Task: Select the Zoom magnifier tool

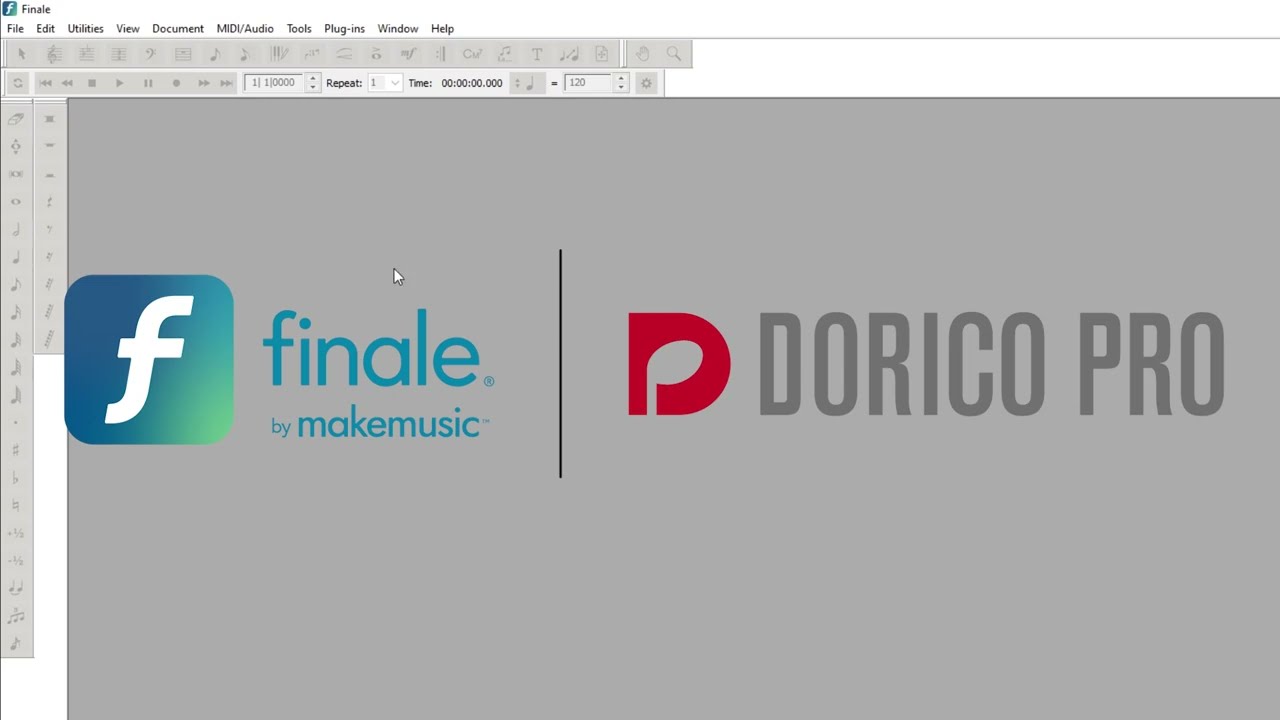Action: (673, 54)
